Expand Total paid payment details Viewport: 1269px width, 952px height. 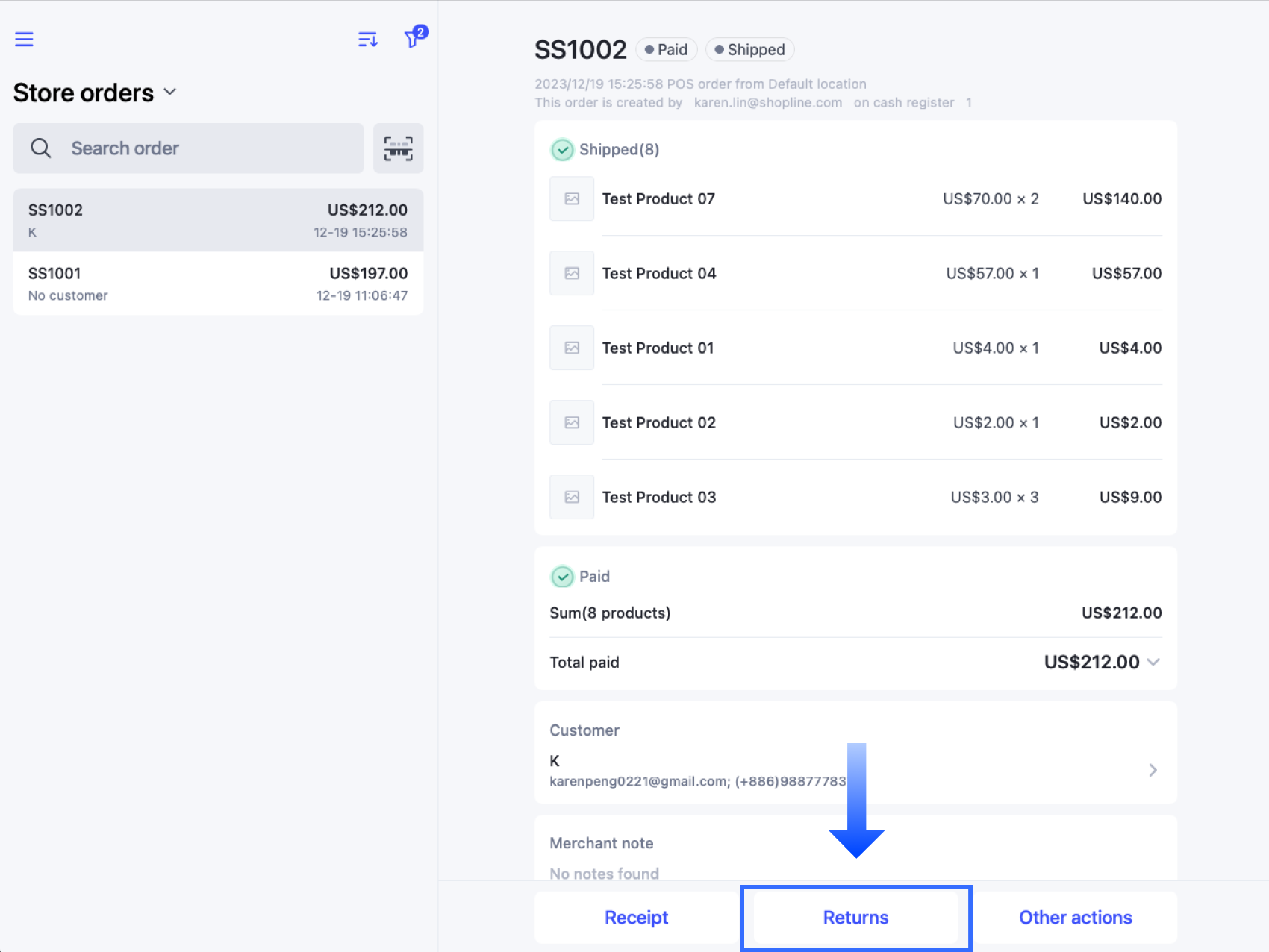point(1153,663)
